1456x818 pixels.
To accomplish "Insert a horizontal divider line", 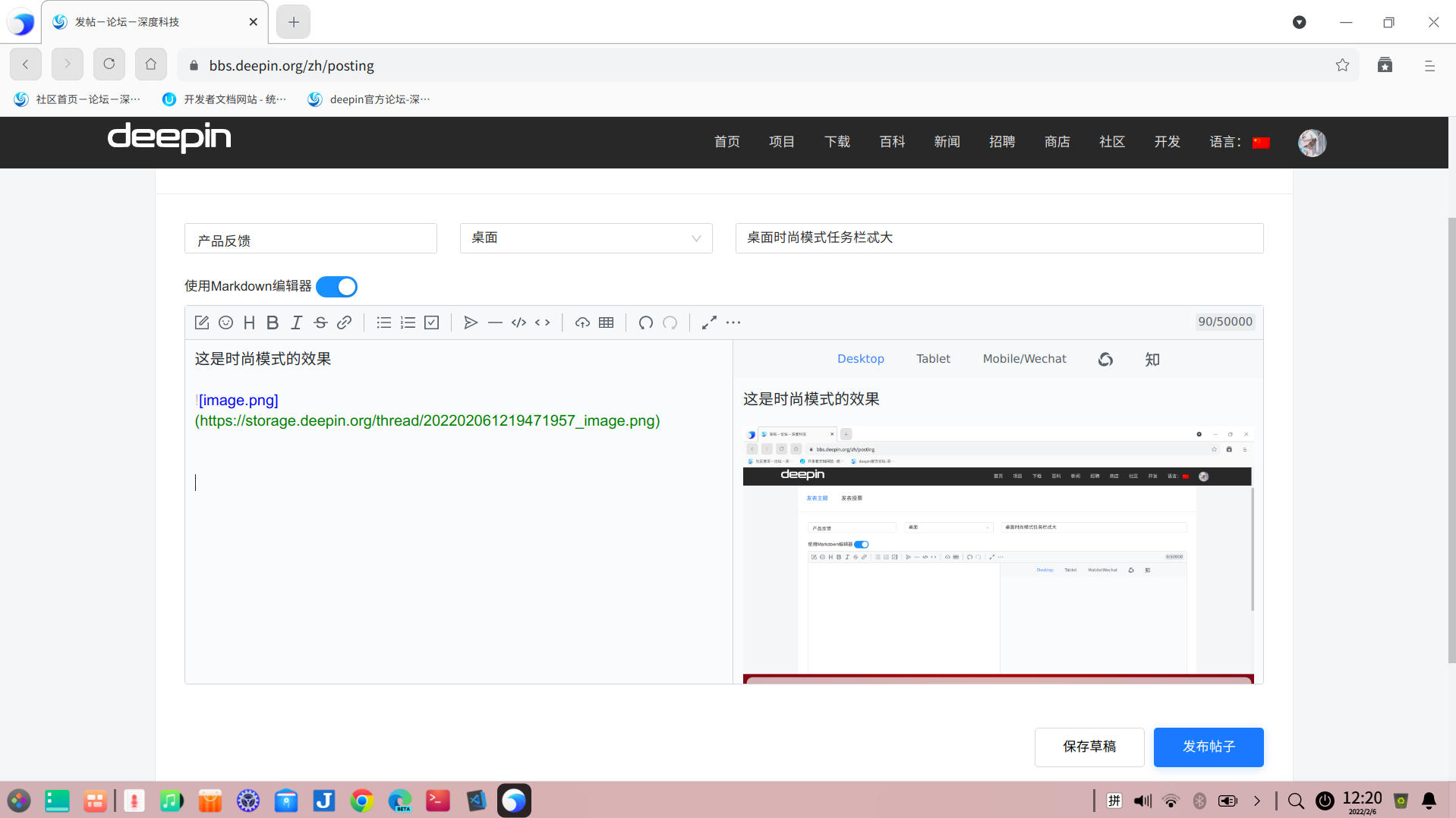I will (x=495, y=322).
